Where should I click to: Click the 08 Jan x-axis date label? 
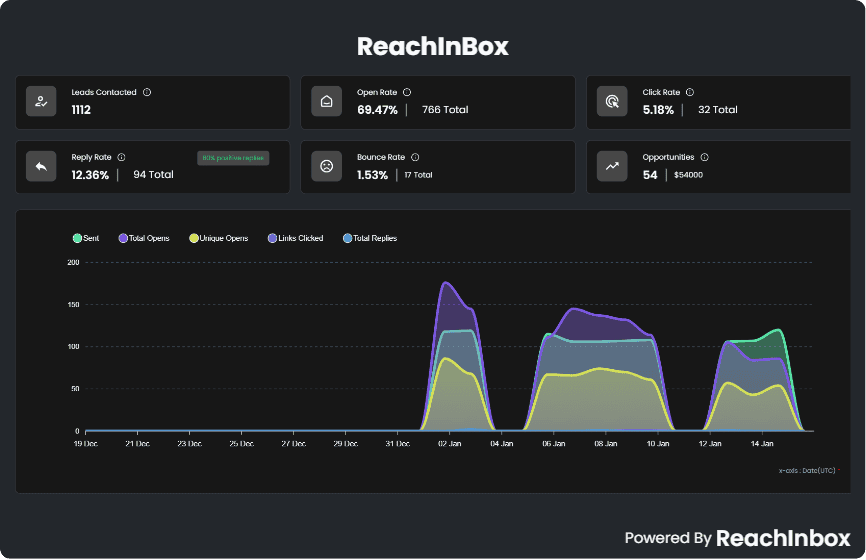606,443
